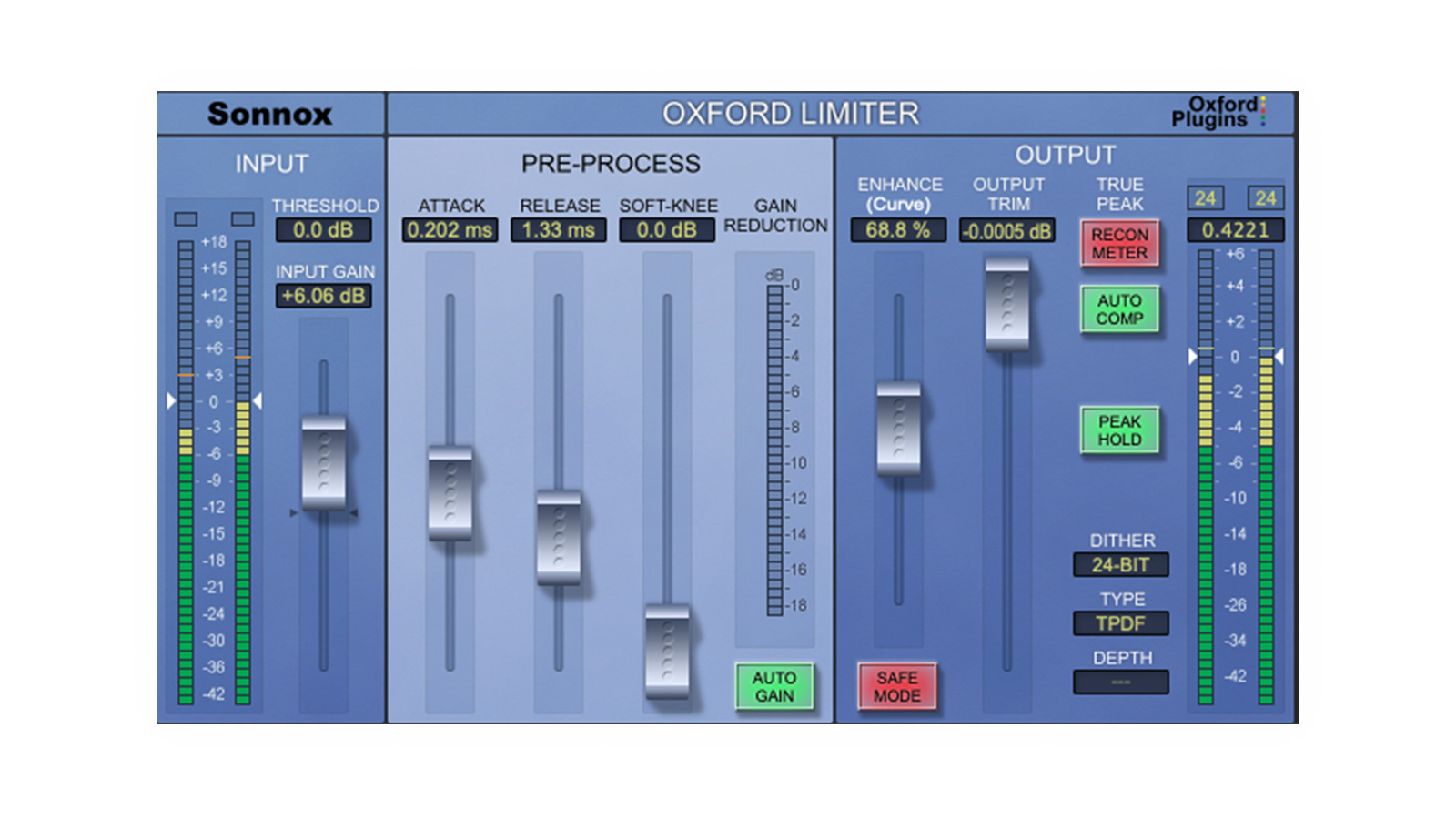Click the left input level meter

click(186, 472)
